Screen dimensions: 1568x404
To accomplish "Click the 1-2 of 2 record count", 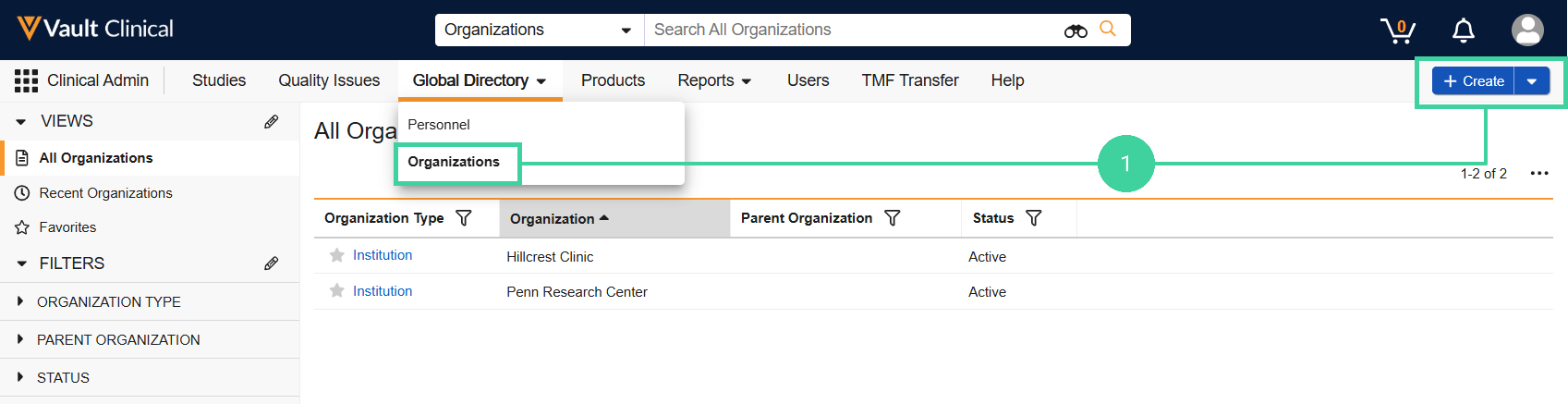I will pyautogui.click(x=1484, y=174).
